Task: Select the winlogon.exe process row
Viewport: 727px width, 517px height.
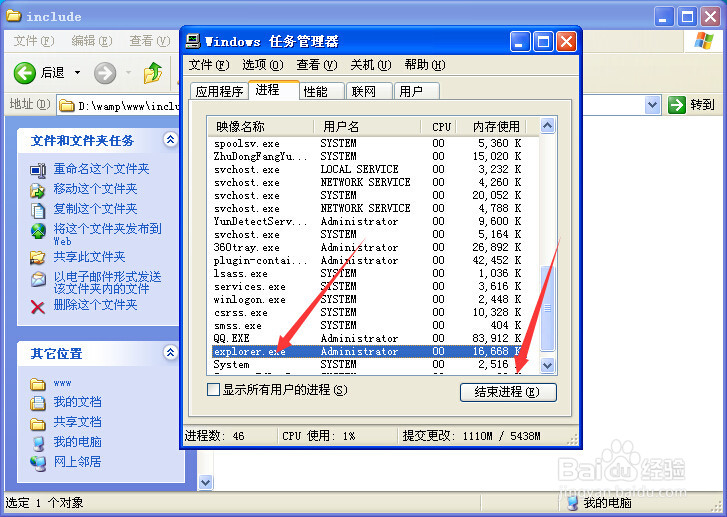Action: click(x=375, y=300)
